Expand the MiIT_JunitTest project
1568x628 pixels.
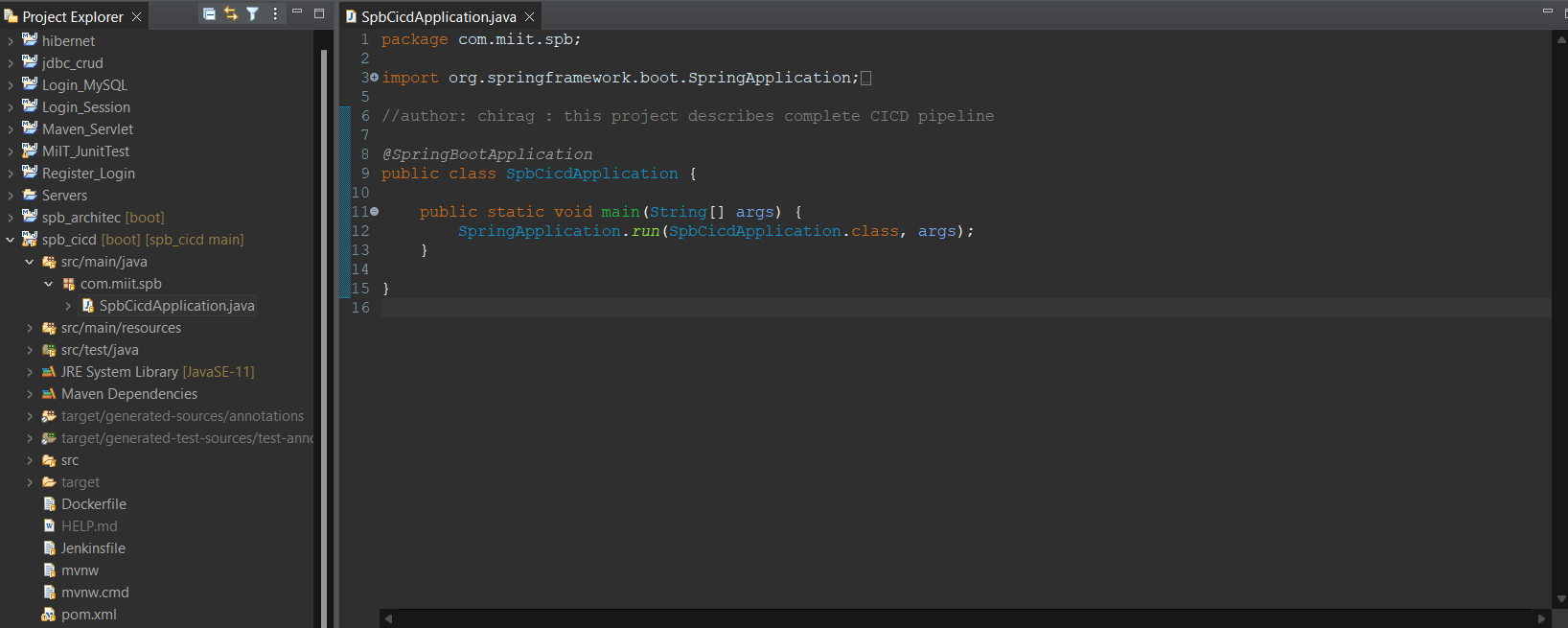[x=11, y=151]
